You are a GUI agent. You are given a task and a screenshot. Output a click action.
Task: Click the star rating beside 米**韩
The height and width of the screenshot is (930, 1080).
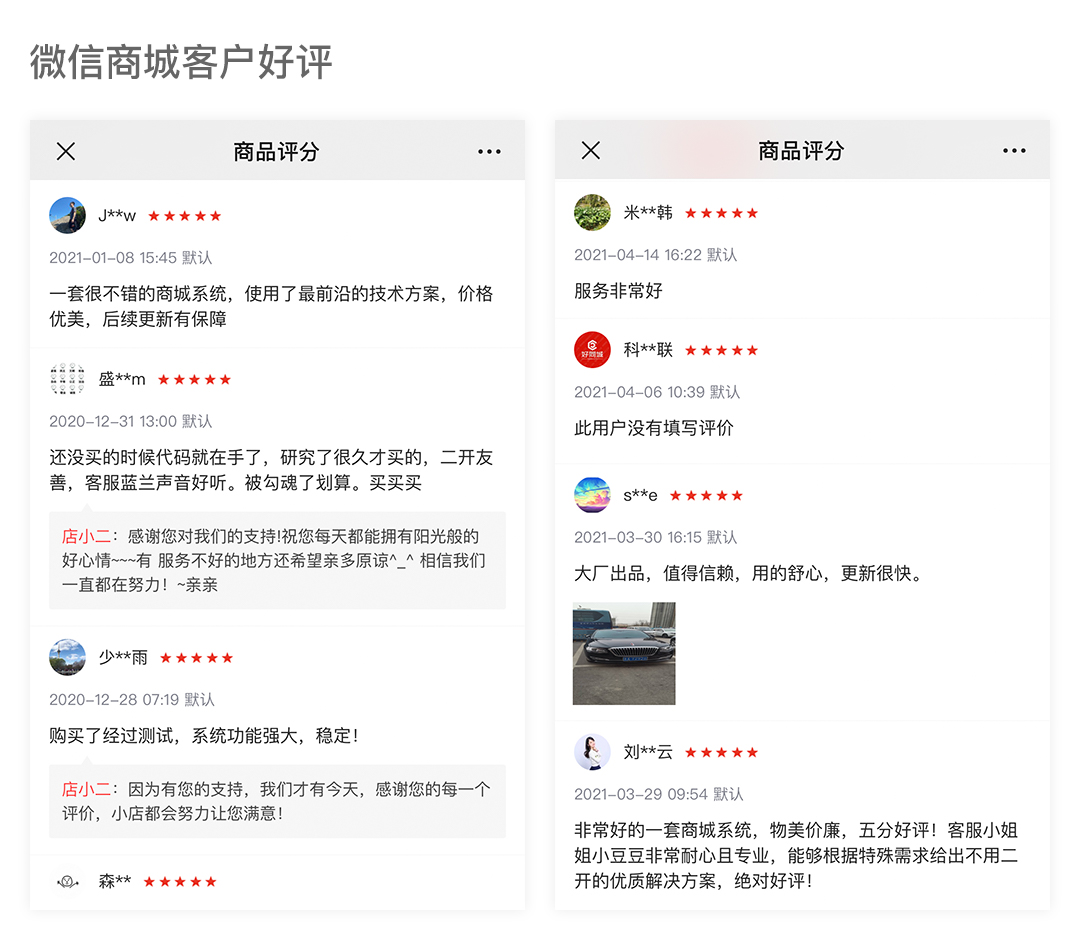[721, 214]
